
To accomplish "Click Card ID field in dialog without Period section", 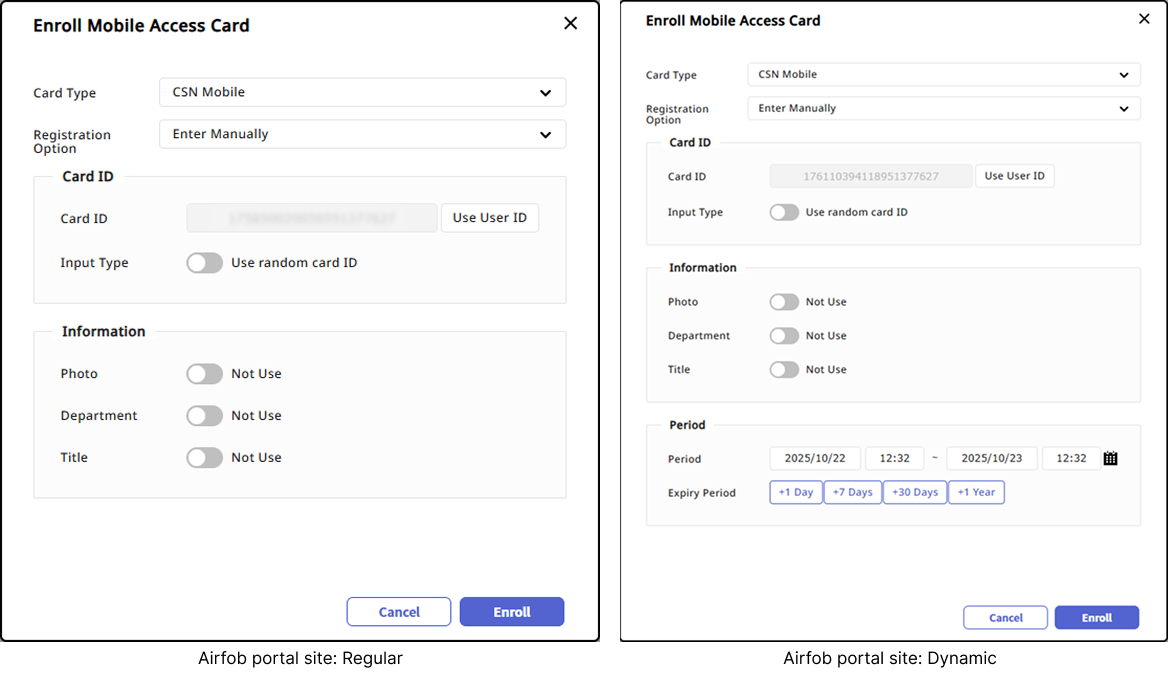I will tap(312, 218).
